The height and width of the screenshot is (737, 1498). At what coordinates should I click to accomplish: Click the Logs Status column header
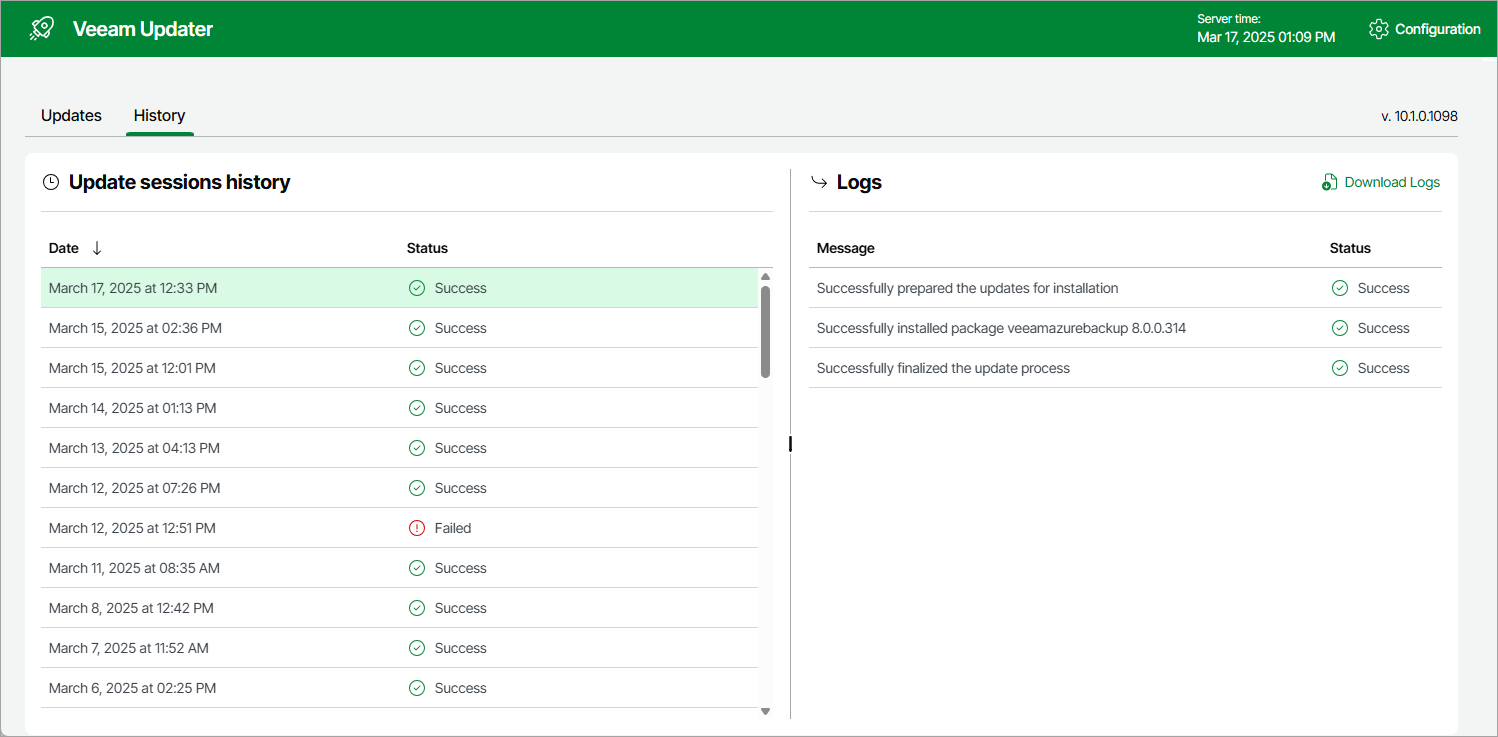pos(1350,248)
